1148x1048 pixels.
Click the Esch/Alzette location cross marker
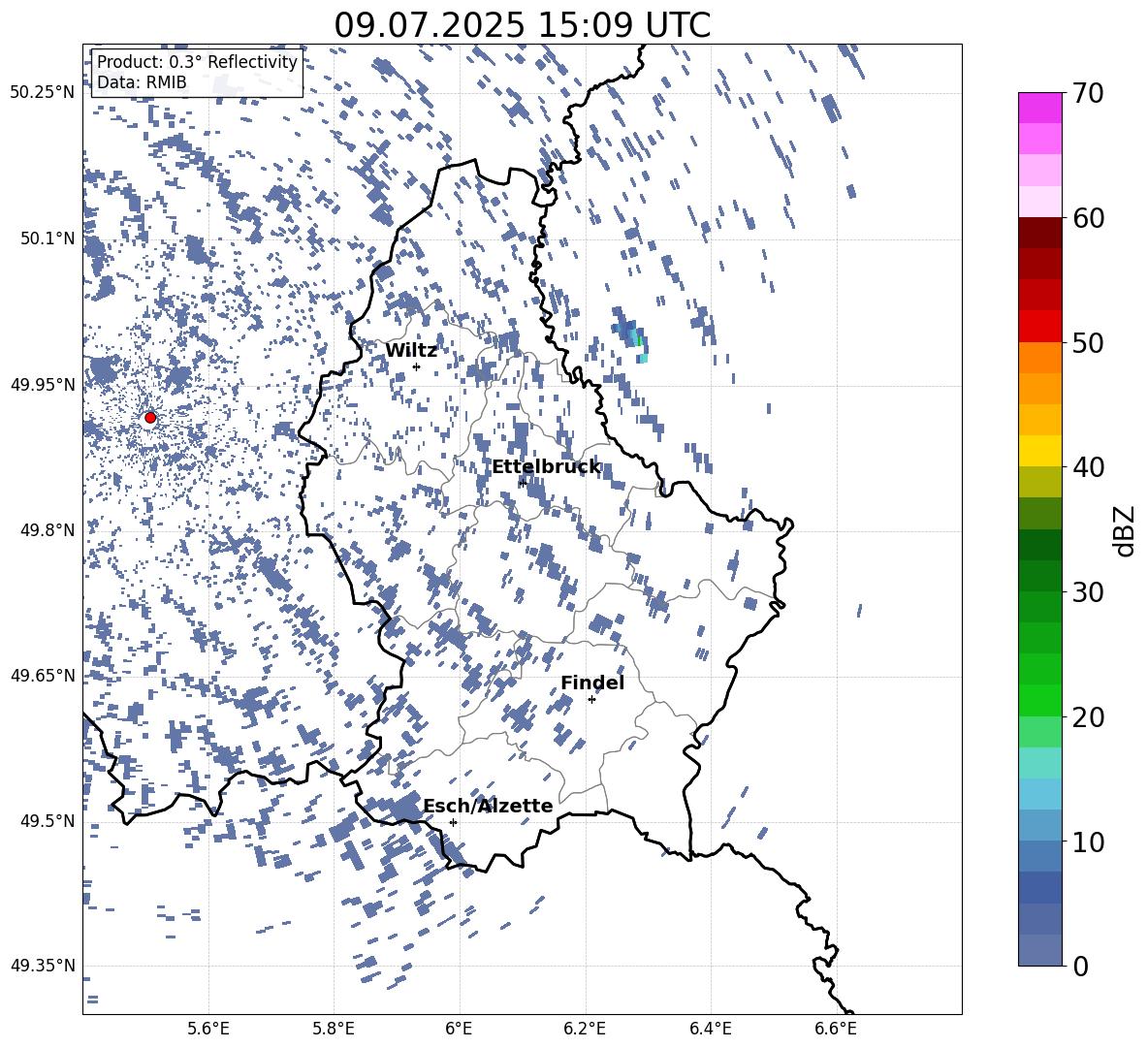pyautogui.click(x=453, y=822)
